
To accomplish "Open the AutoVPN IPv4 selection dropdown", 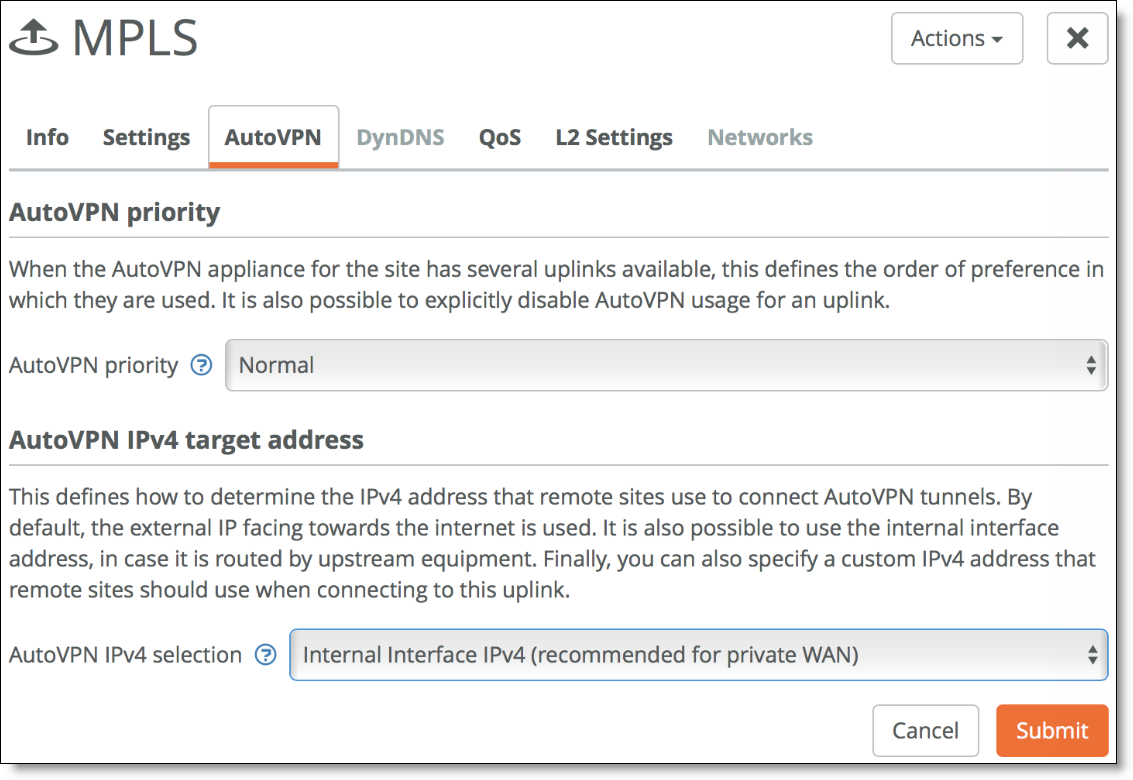I will [x=699, y=655].
